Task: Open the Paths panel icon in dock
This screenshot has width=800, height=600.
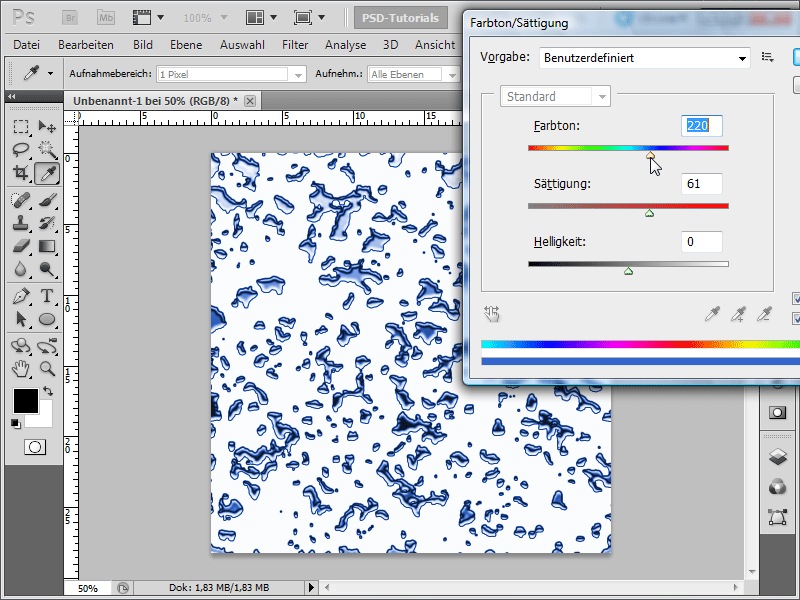Action: tap(778, 517)
